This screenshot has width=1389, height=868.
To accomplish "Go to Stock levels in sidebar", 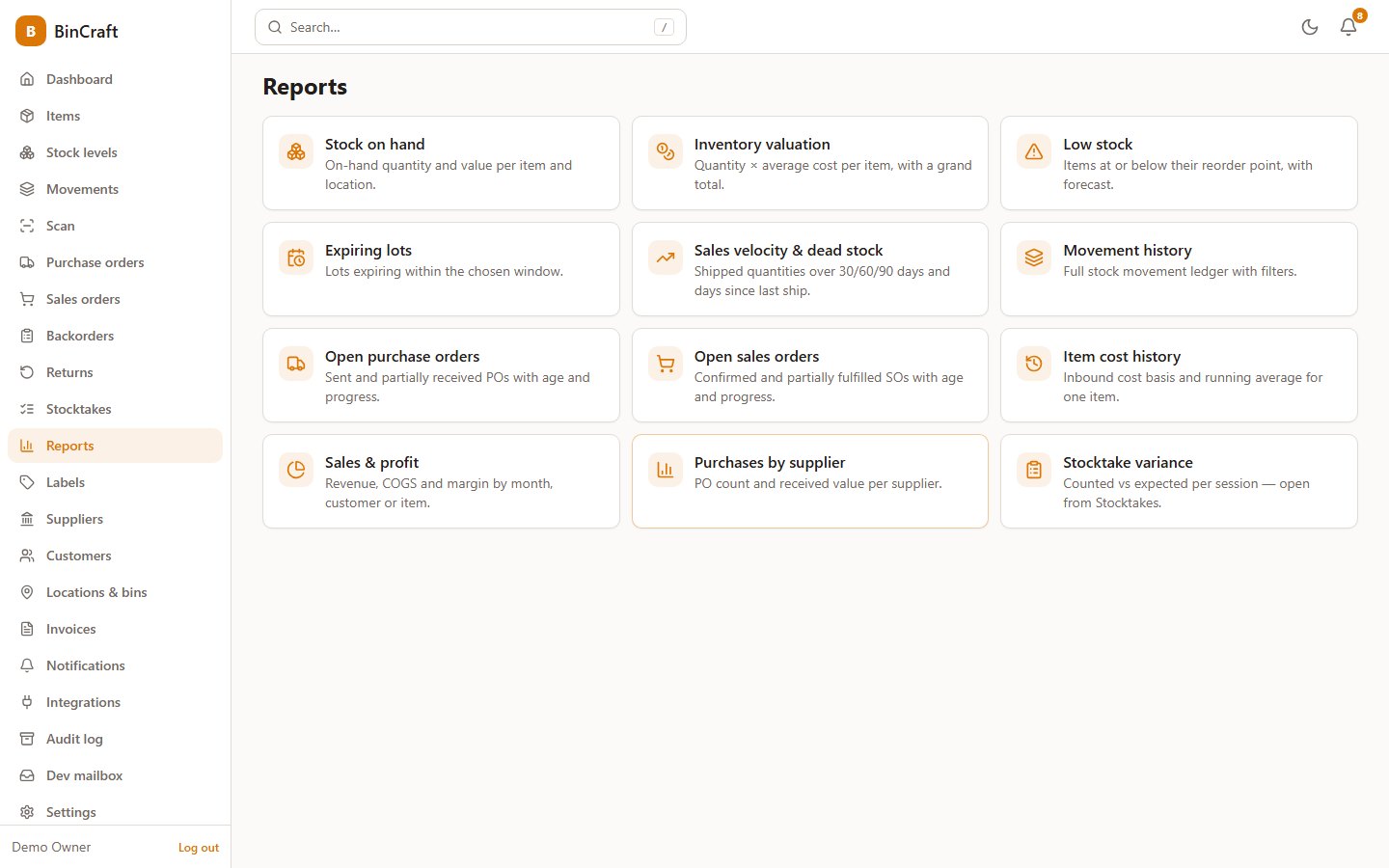I will tap(115, 152).
